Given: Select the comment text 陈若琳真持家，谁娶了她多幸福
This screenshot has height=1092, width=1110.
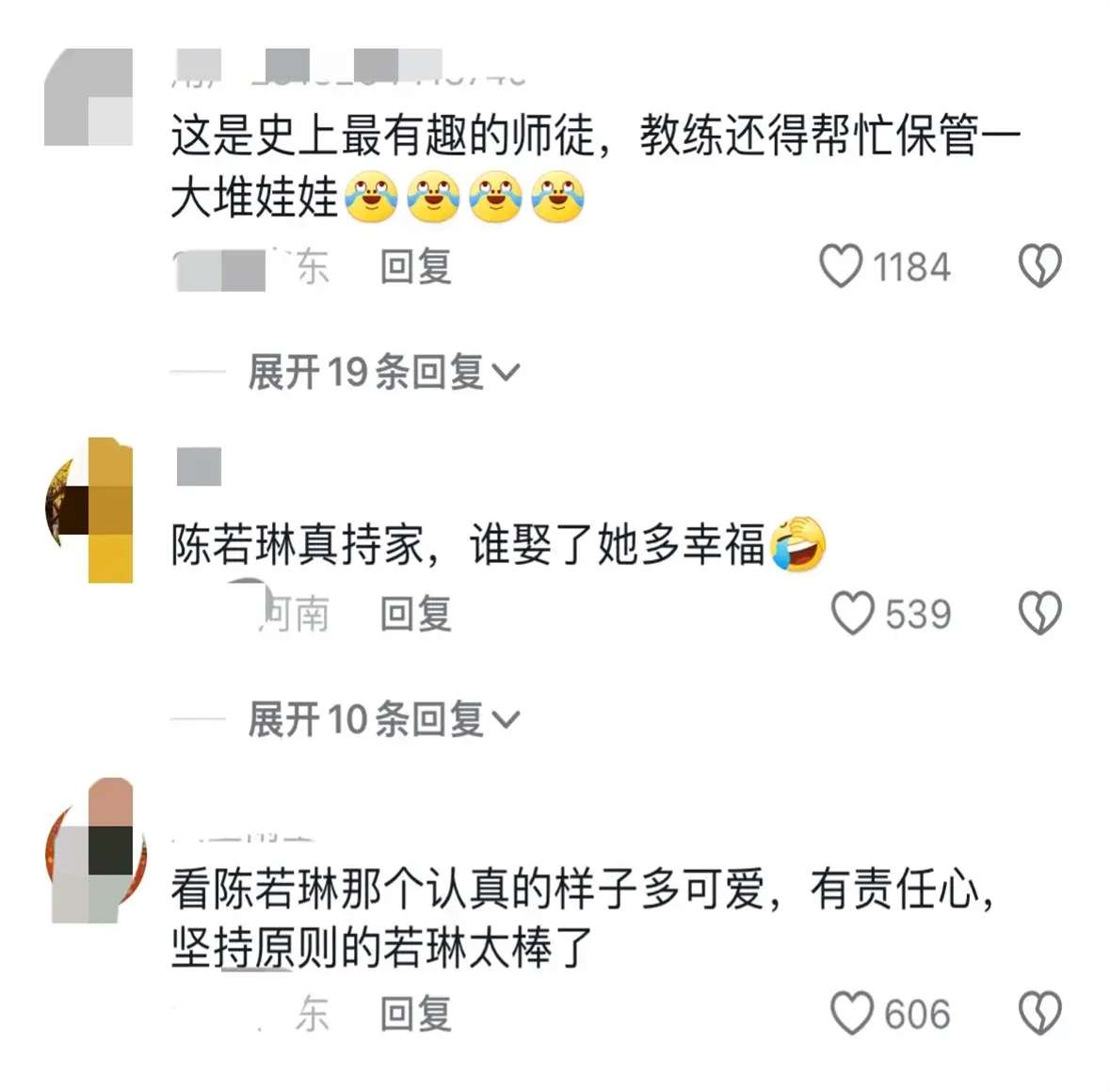Looking at the screenshot, I should tap(498, 545).
